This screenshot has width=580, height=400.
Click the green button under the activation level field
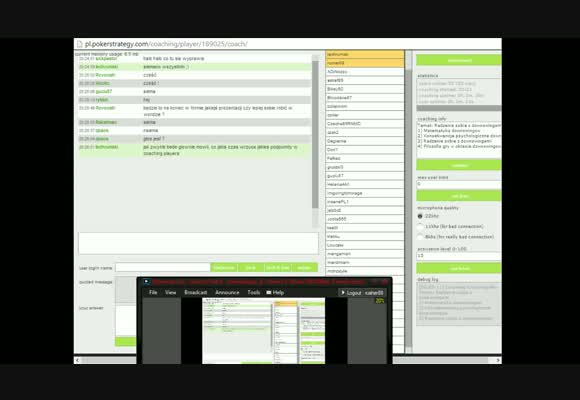[x=459, y=268]
